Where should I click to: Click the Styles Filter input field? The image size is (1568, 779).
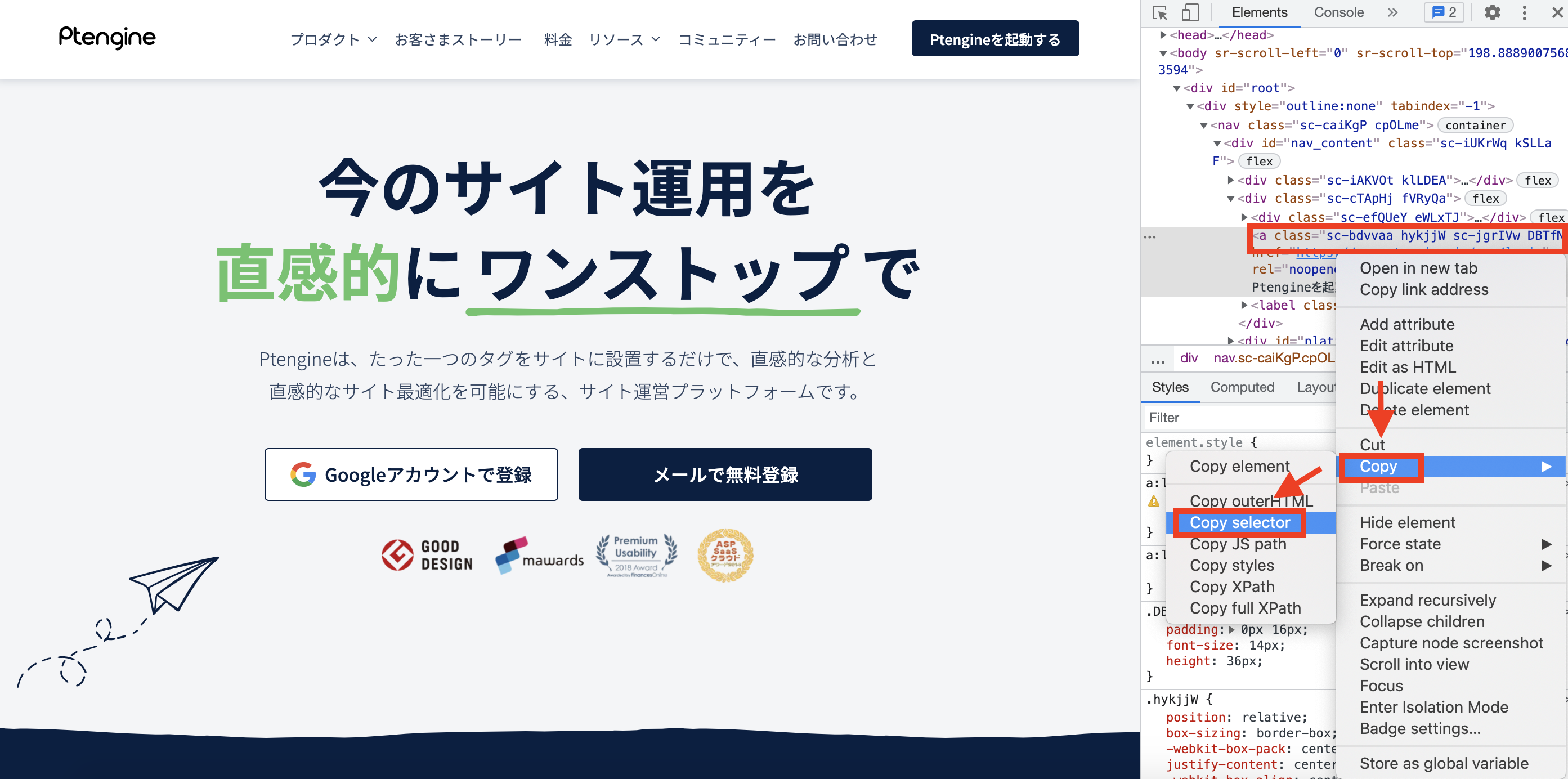1239,418
